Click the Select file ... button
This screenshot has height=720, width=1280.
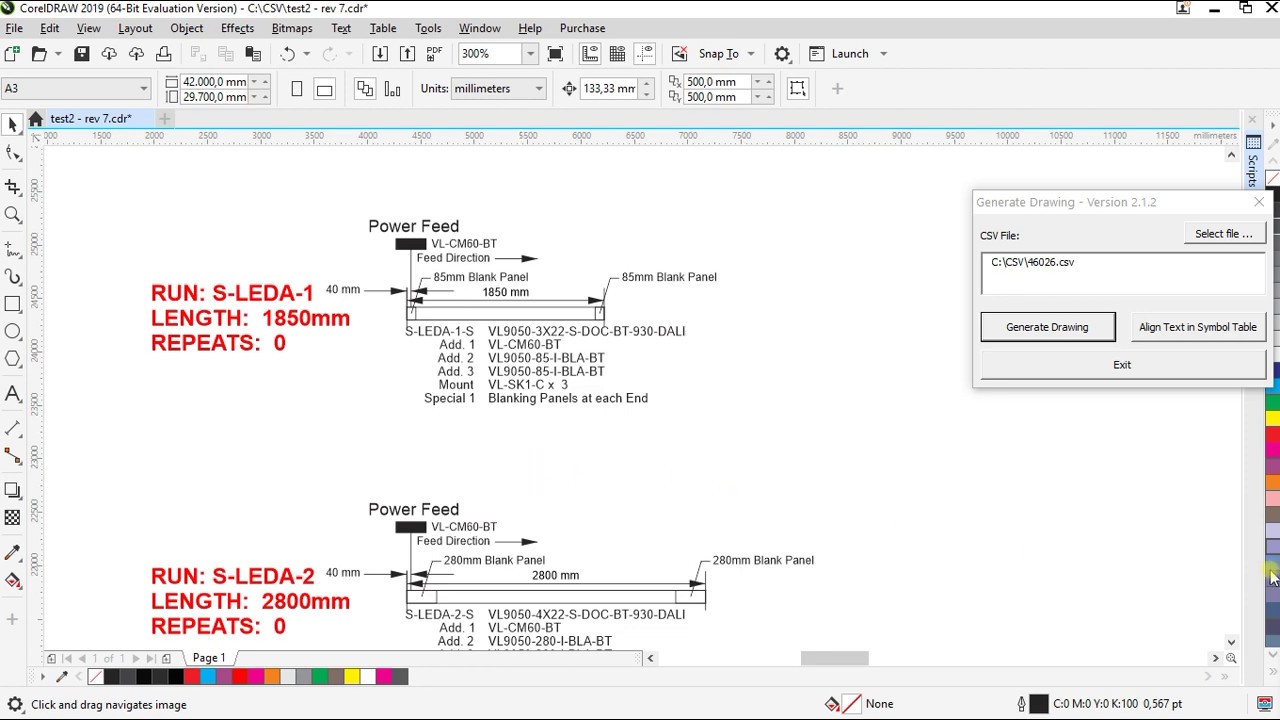click(x=1224, y=234)
